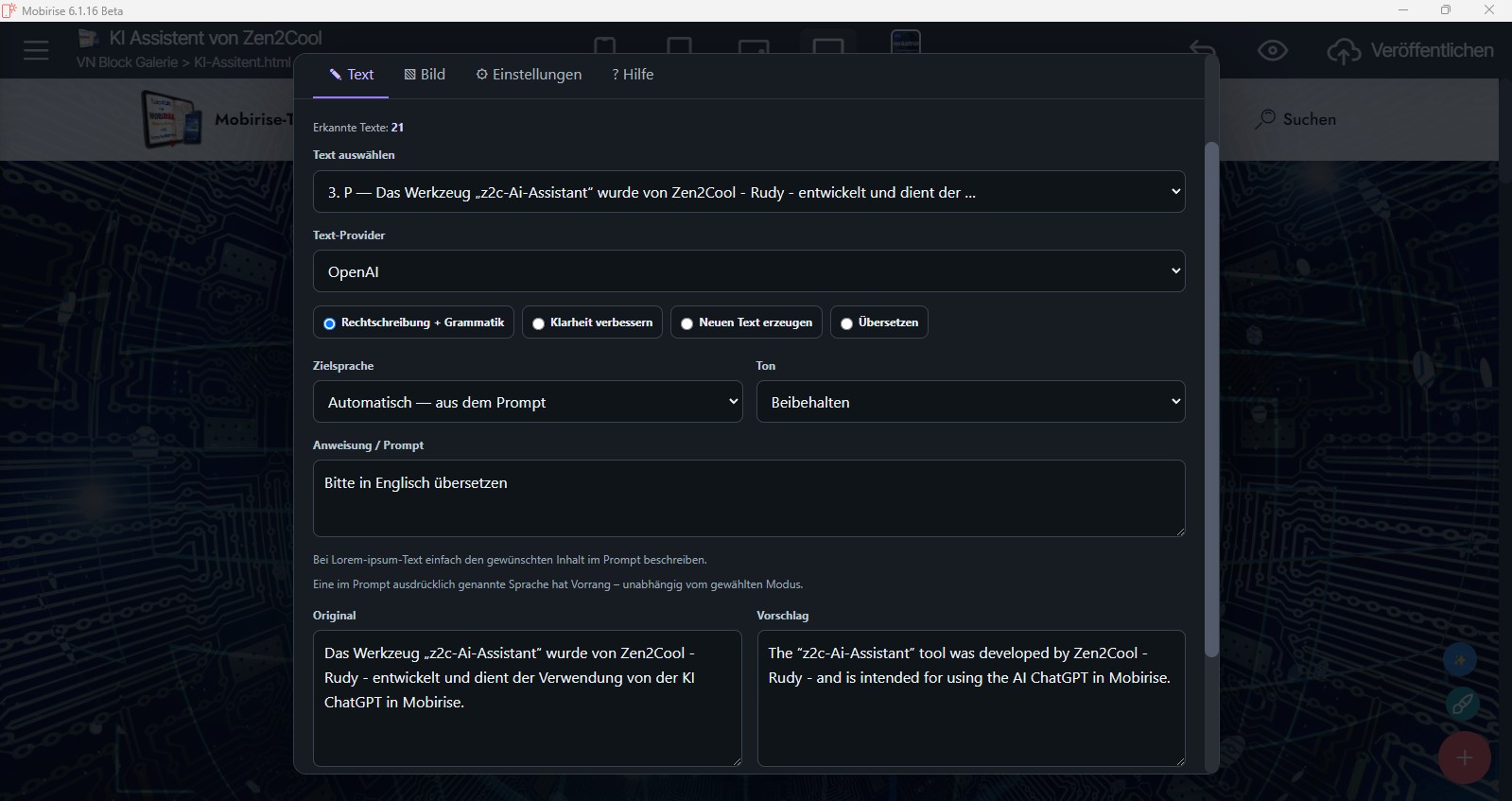This screenshot has width=1512, height=801.
Task: Click the Mobirise app icon in title bar
Action: [x=9, y=10]
